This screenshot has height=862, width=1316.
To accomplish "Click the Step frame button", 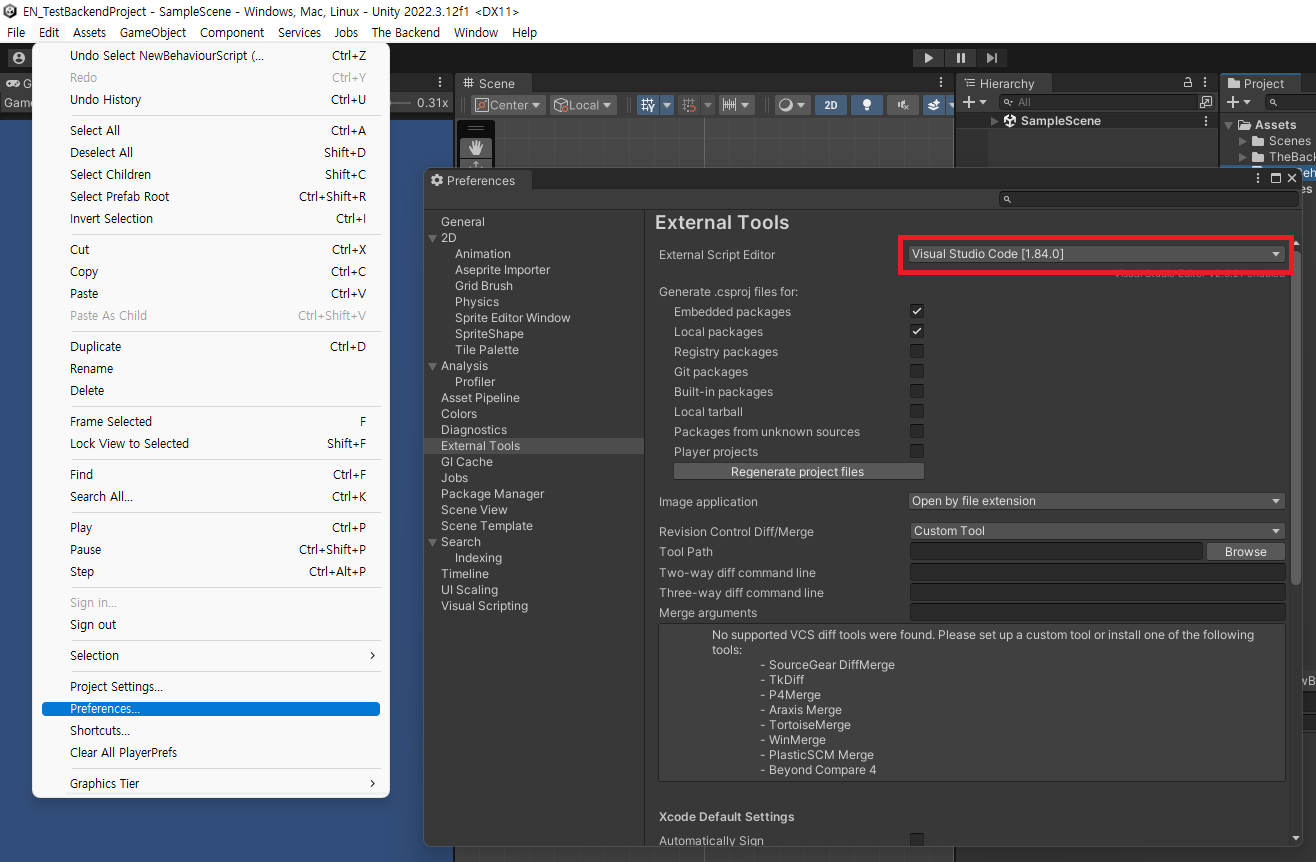I will 991,58.
